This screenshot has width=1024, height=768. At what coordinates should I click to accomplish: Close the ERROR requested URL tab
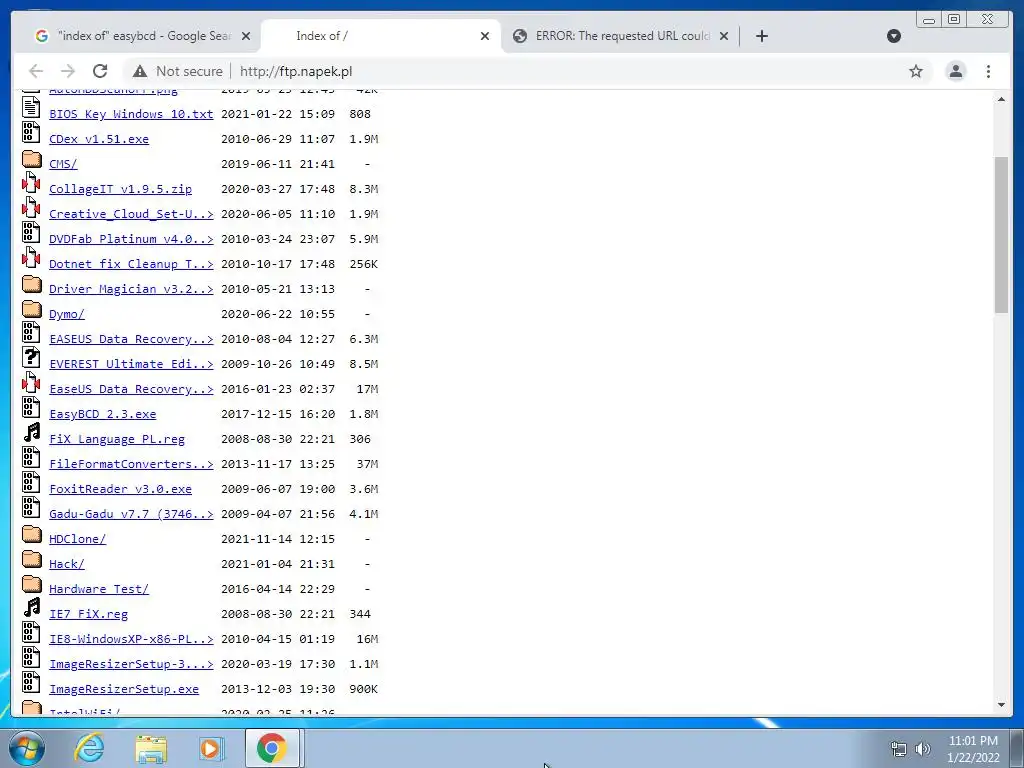click(x=724, y=36)
